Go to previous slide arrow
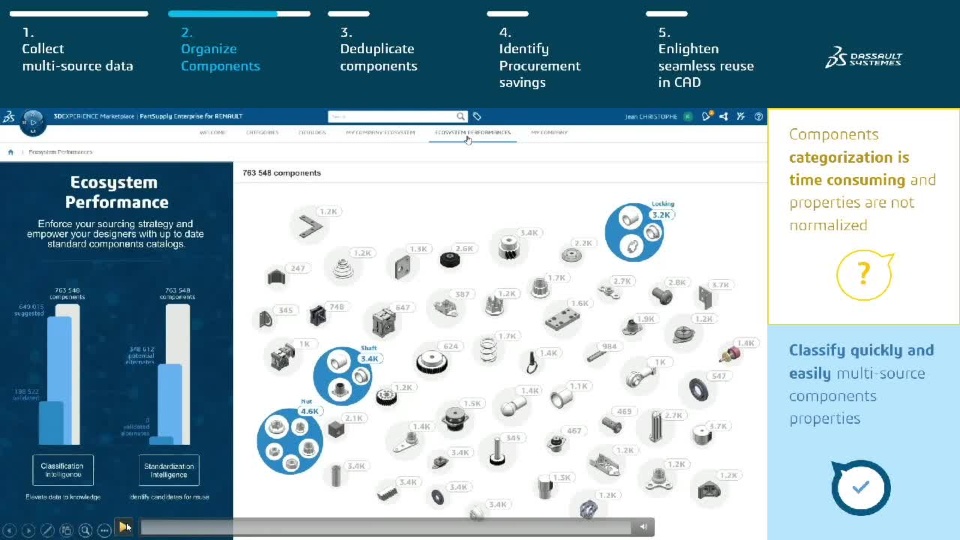The height and width of the screenshot is (540, 960). 9,530
